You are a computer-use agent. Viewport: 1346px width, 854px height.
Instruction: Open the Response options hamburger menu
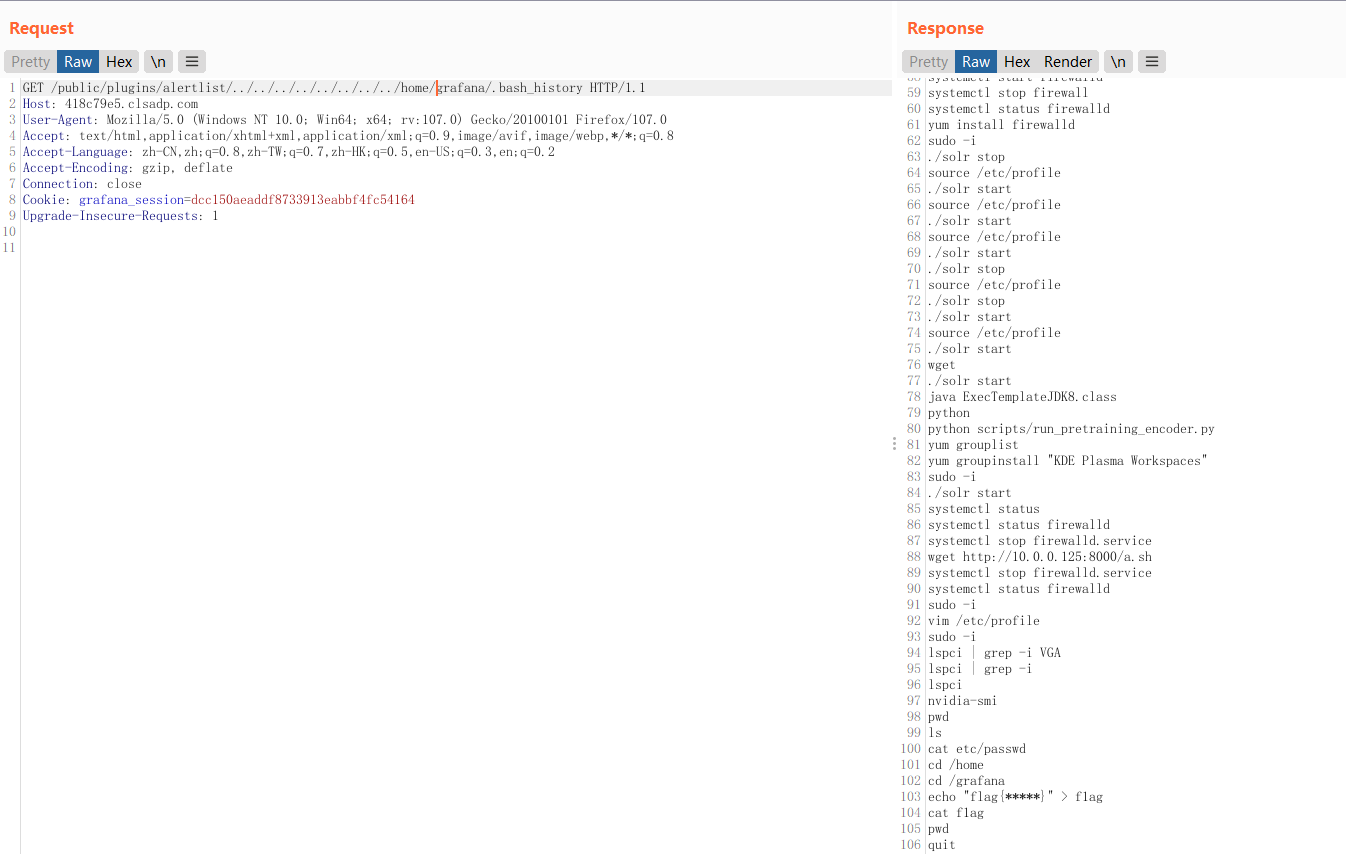point(1152,62)
